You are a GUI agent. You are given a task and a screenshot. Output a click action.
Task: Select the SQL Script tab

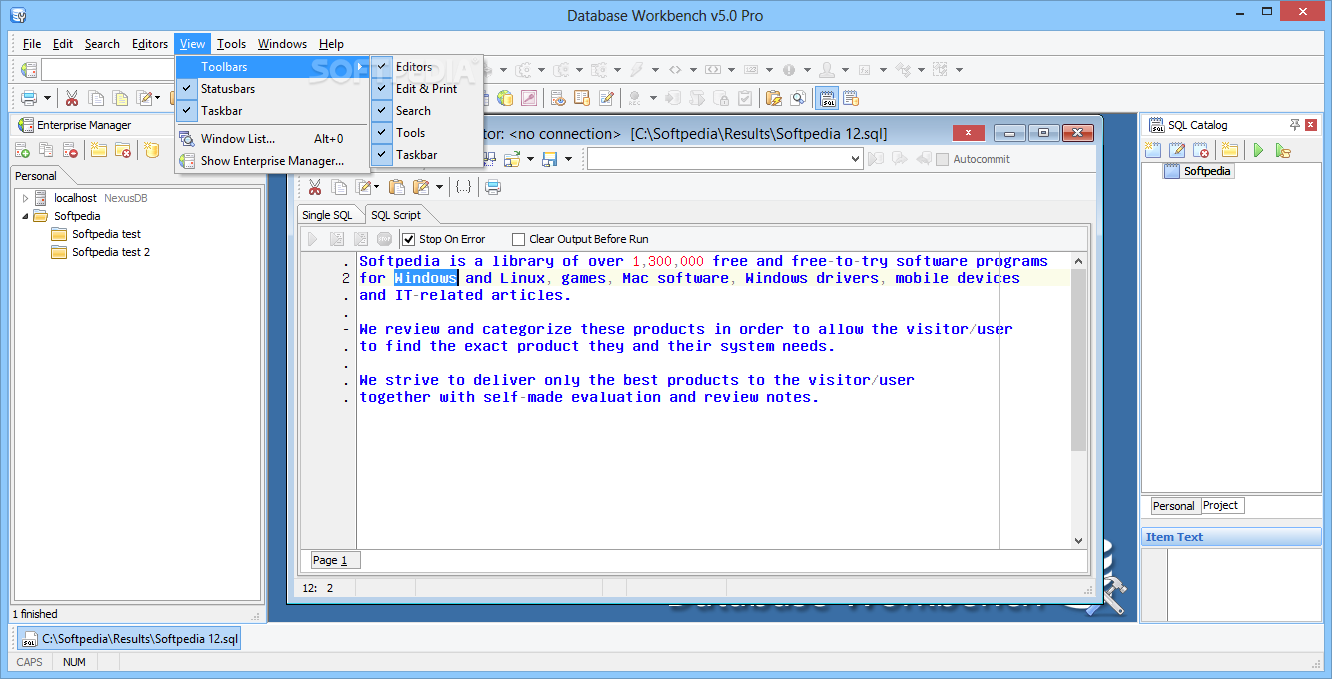[396, 215]
